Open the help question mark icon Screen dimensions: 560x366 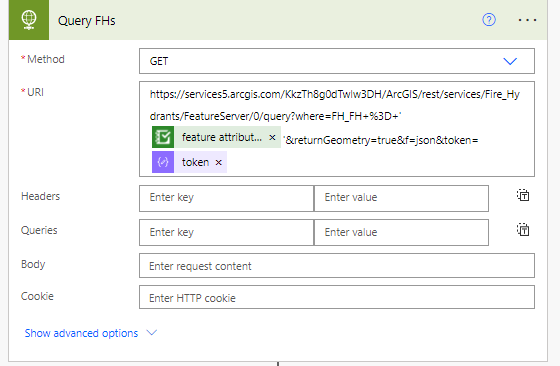point(489,20)
